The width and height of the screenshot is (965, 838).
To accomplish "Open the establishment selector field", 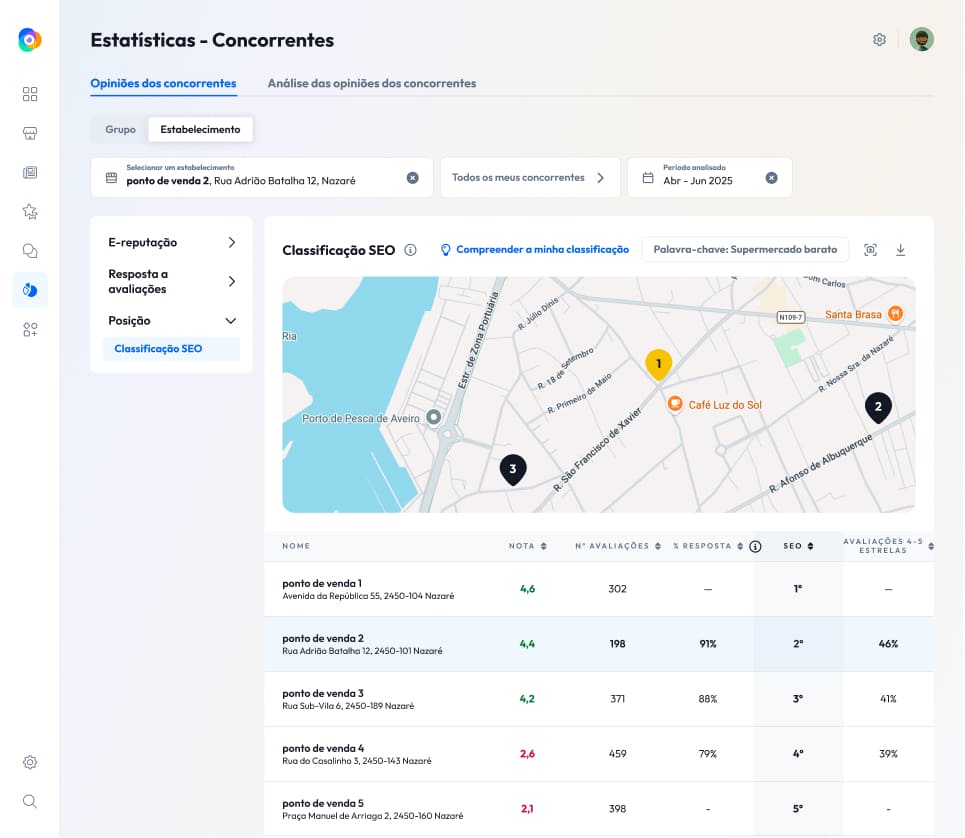I will click(262, 178).
